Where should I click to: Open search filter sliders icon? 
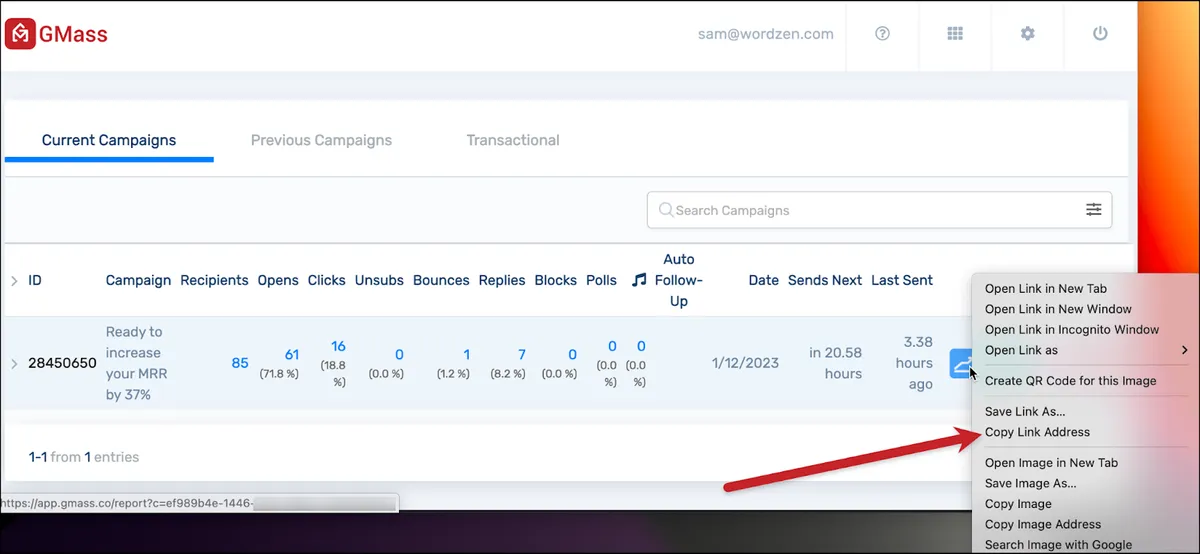point(1094,209)
